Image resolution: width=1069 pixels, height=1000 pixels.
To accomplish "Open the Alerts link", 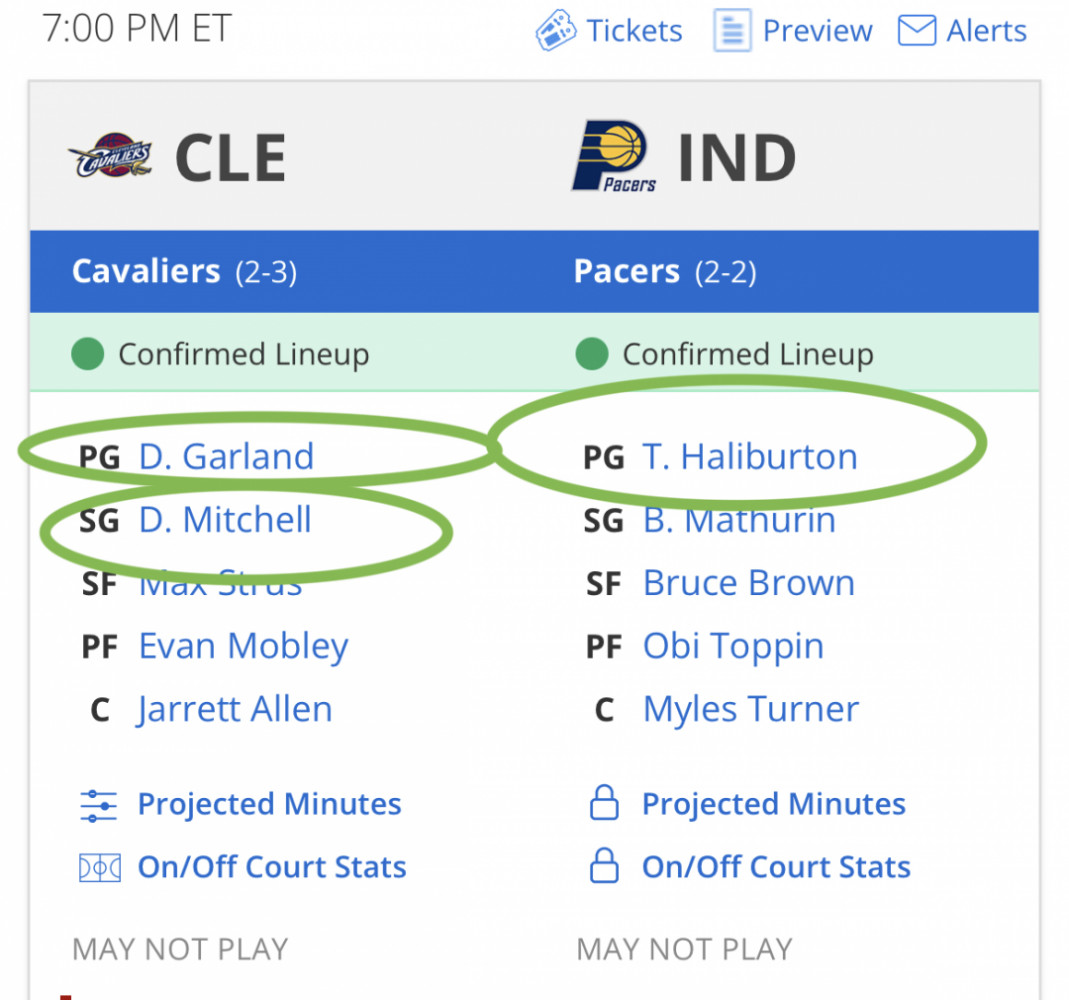I will [x=986, y=31].
